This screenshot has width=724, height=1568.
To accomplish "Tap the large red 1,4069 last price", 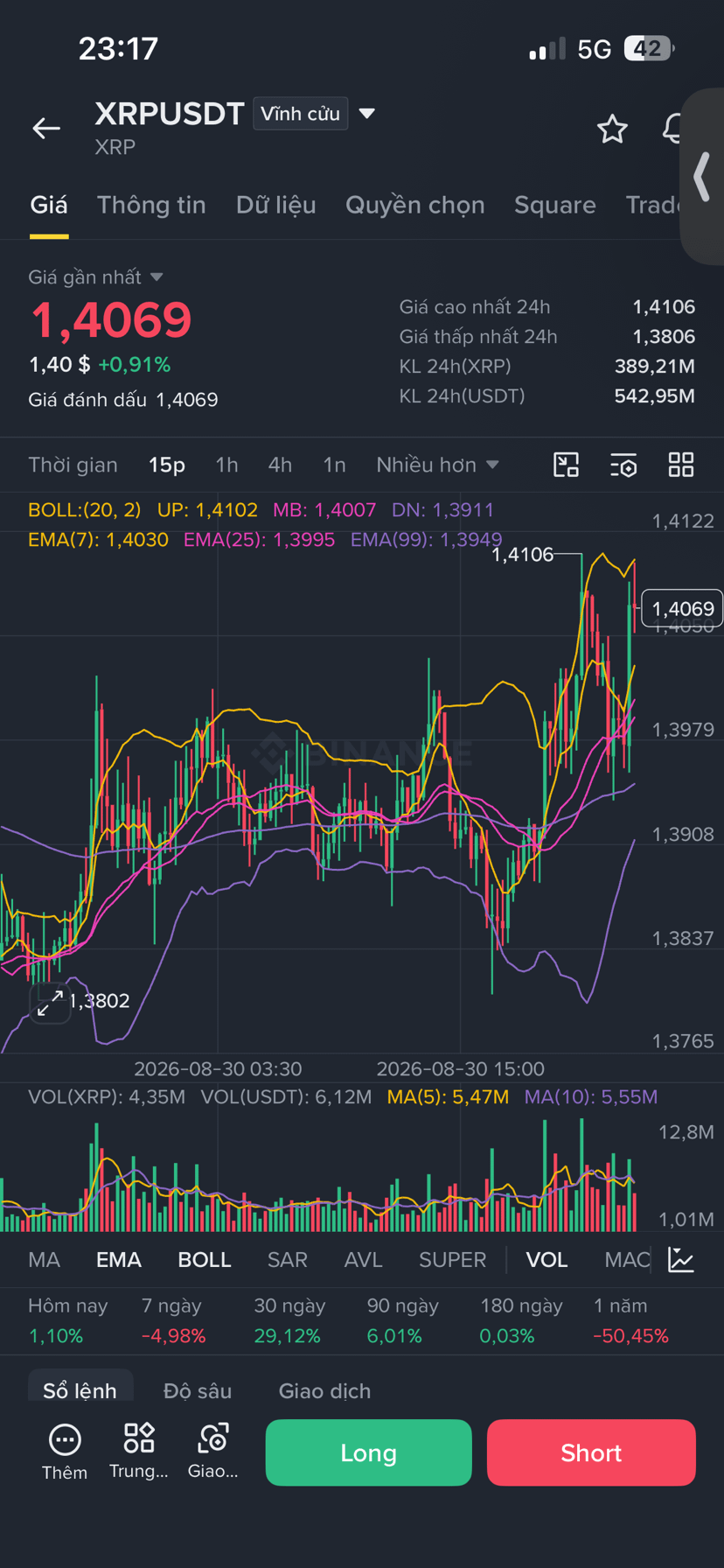I will click(x=111, y=320).
